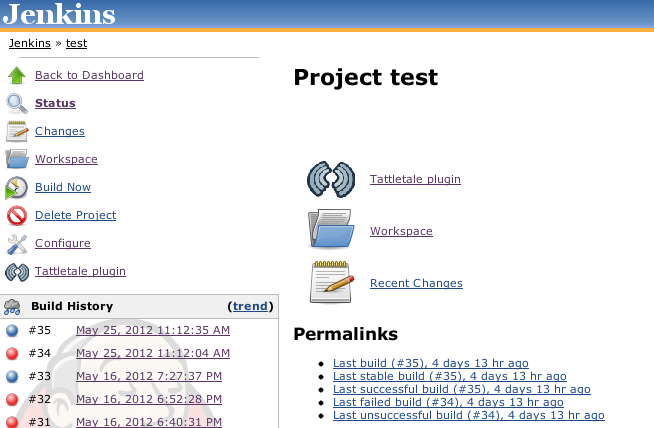Viewport: 654px width, 428px height.
Task: Click the notepad Changes icon in sidebar
Action: point(17,131)
